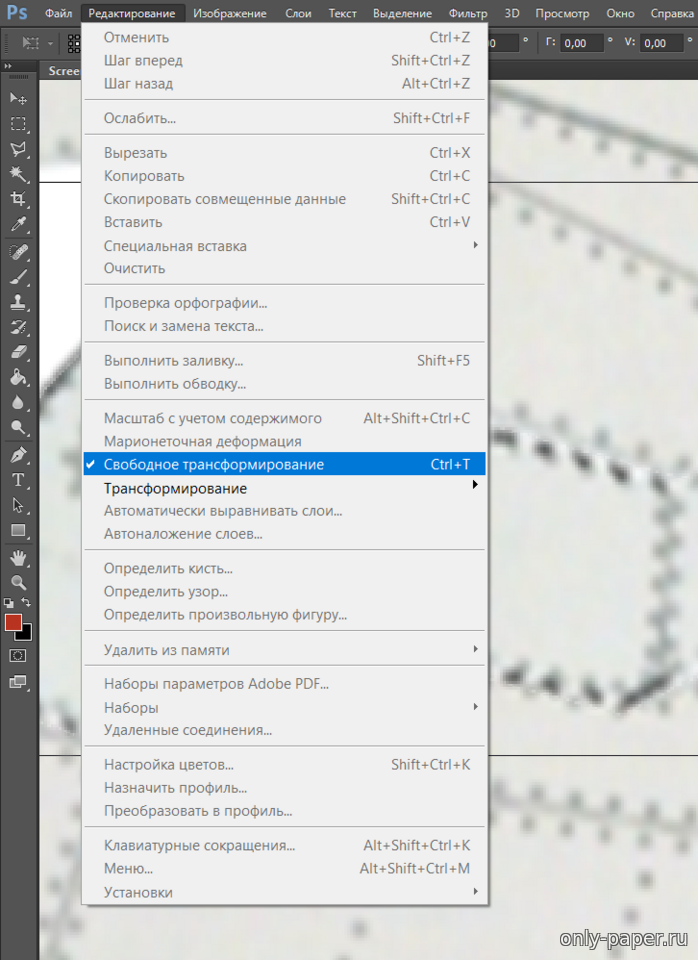Expand the Трансформирование submenu
698x960 pixels.
pos(175,488)
